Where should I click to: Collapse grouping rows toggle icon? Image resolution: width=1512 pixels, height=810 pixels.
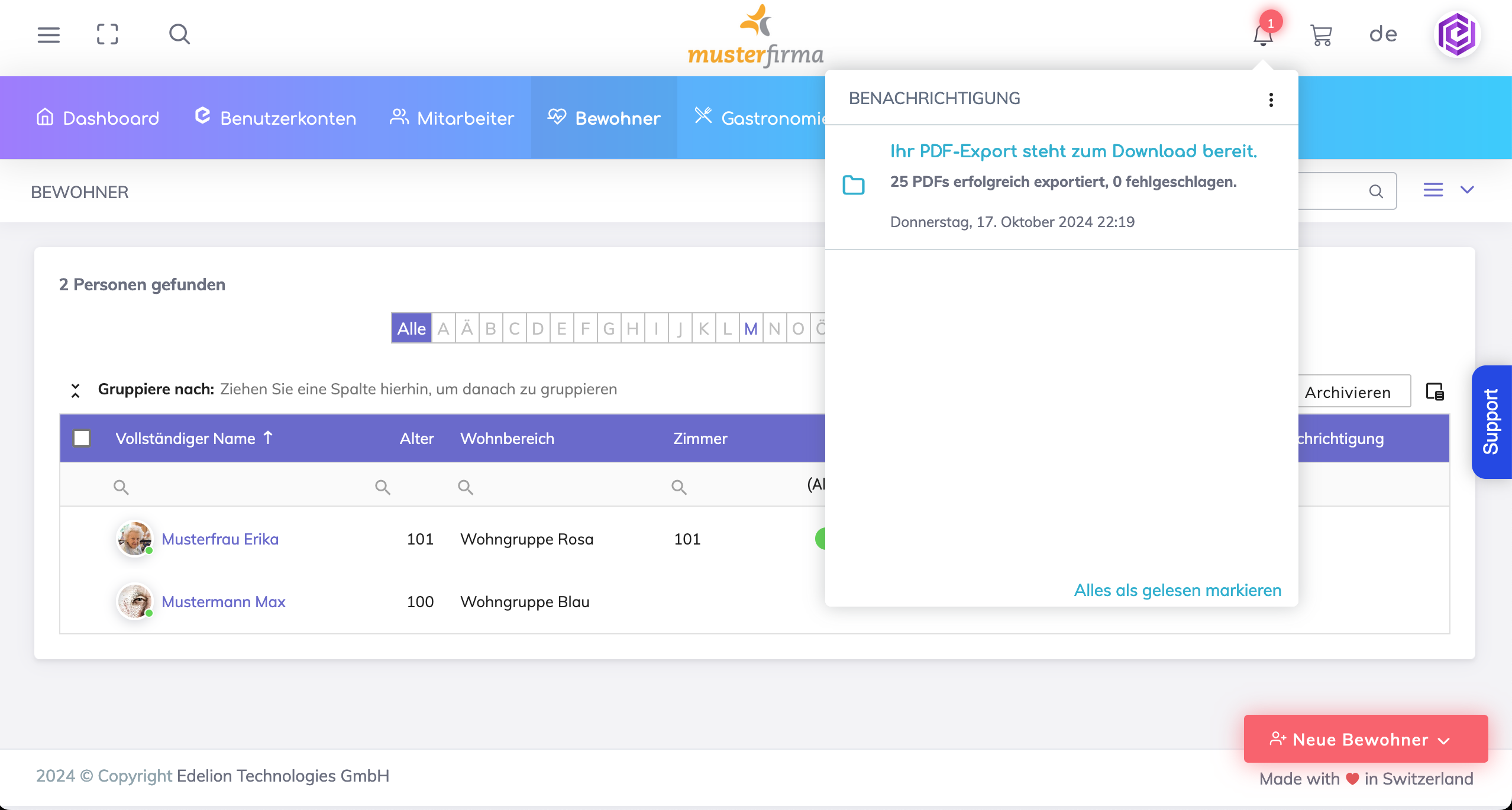click(75, 390)
